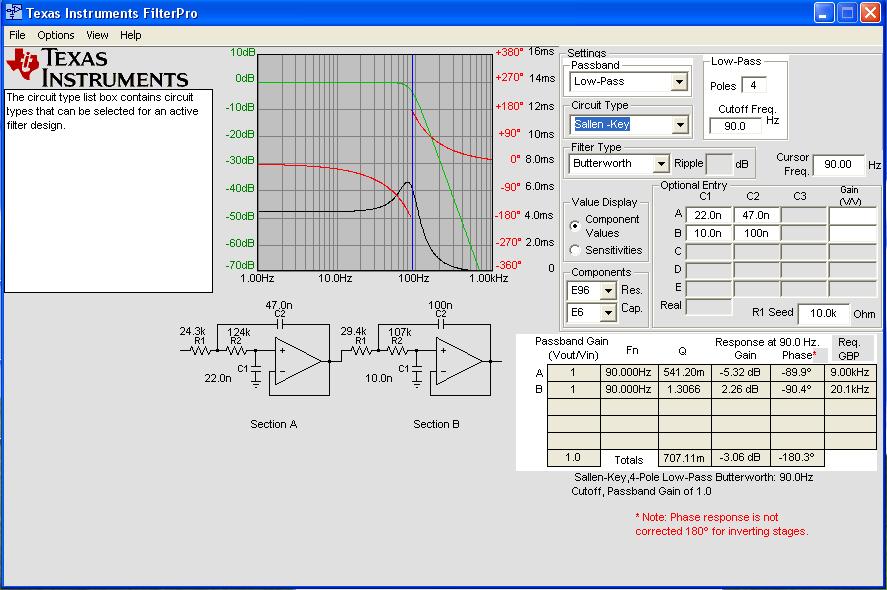This screenshot has height=590, width=887.
Task: Open the Help menu
Action: [131, 35]
